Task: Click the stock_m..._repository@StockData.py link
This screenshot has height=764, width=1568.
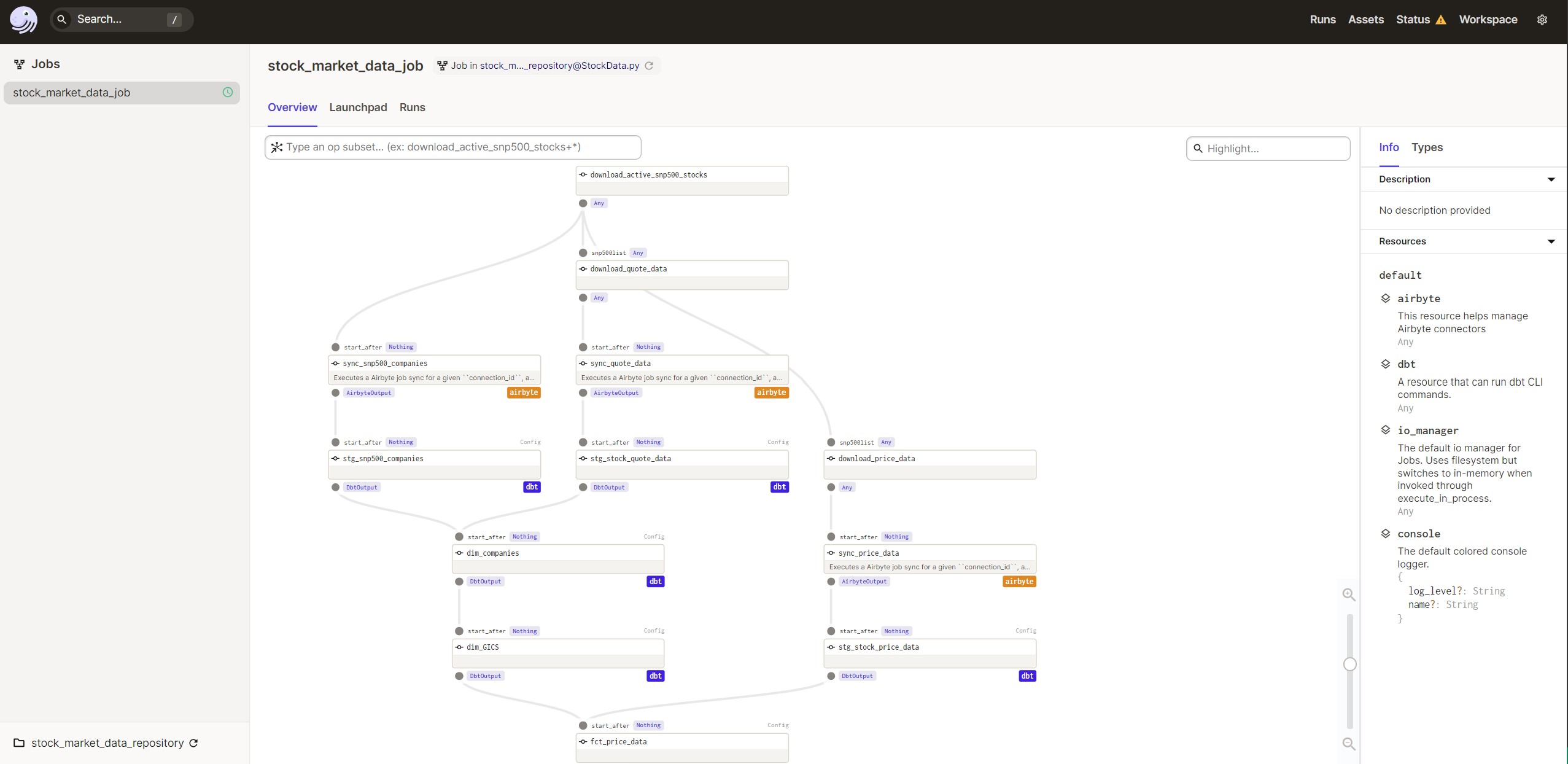Action: [559, 66]
